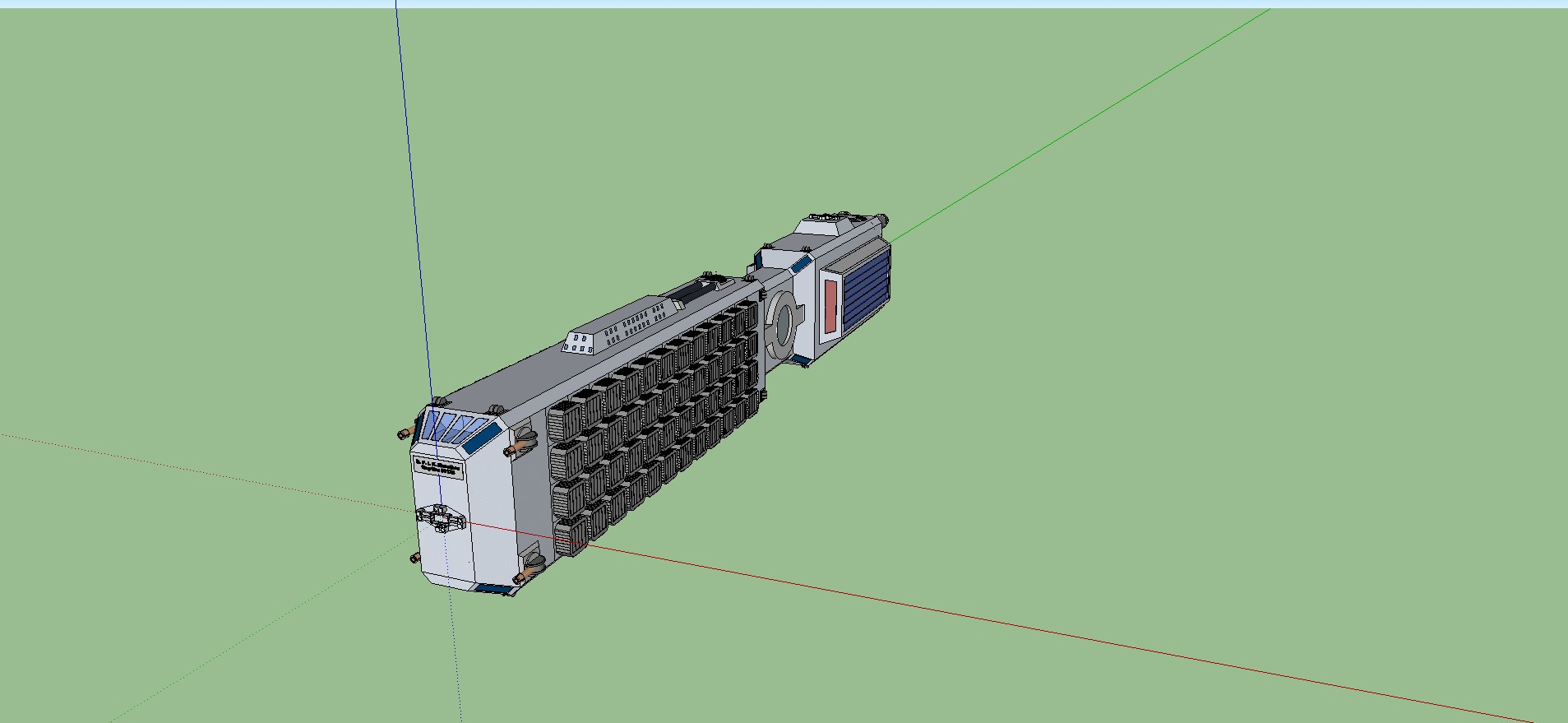Click the circular docking ring between the modules
Screen dimensions: 1568x723
[x=784, y=323]
